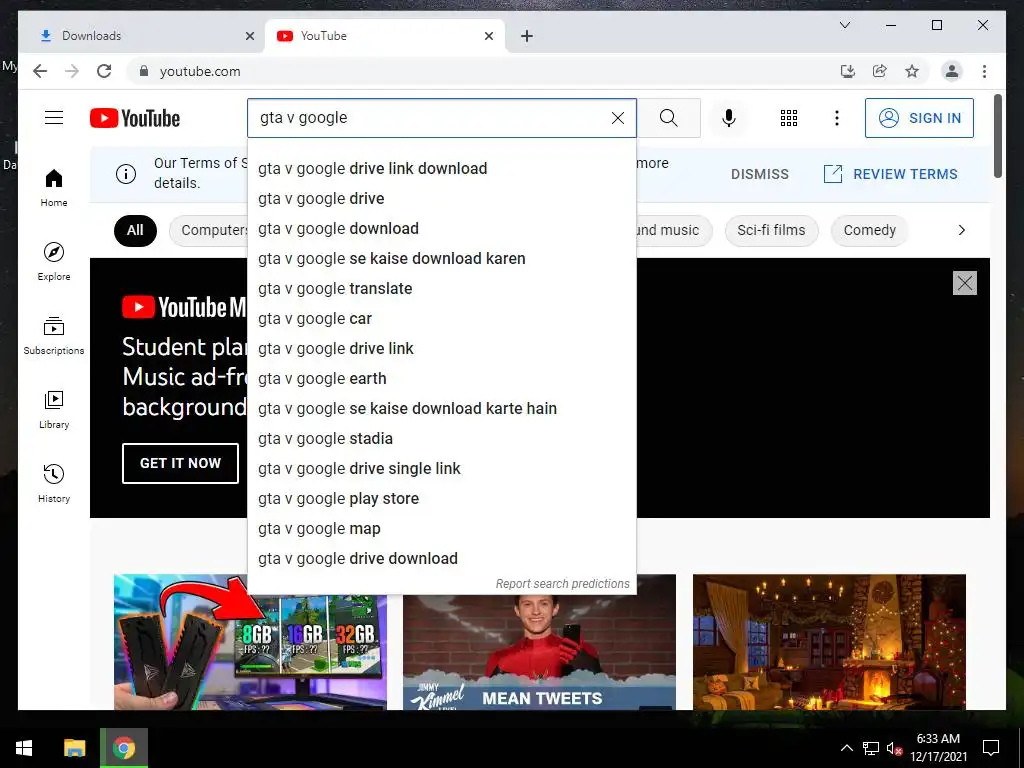This screenshot has height=768, width=1024.
Task: Close the Downloads tab
Action: tap(249, 36)
